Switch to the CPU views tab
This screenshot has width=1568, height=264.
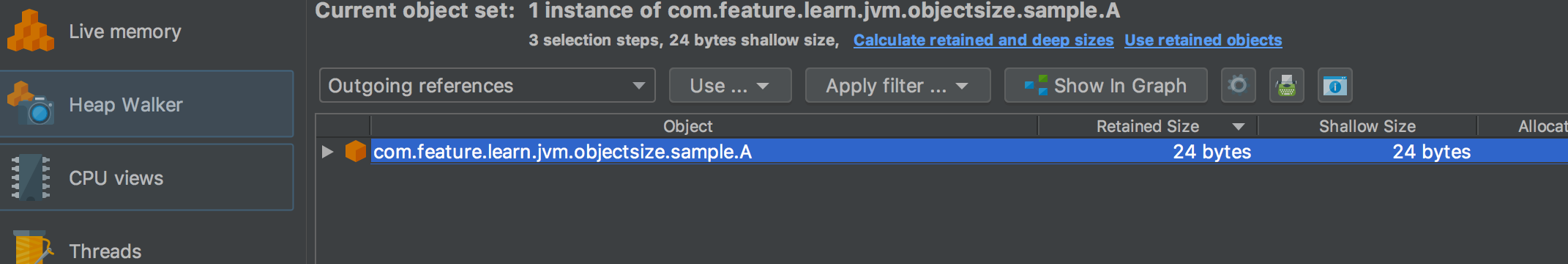pyautogui.click(x=146, y=177)
